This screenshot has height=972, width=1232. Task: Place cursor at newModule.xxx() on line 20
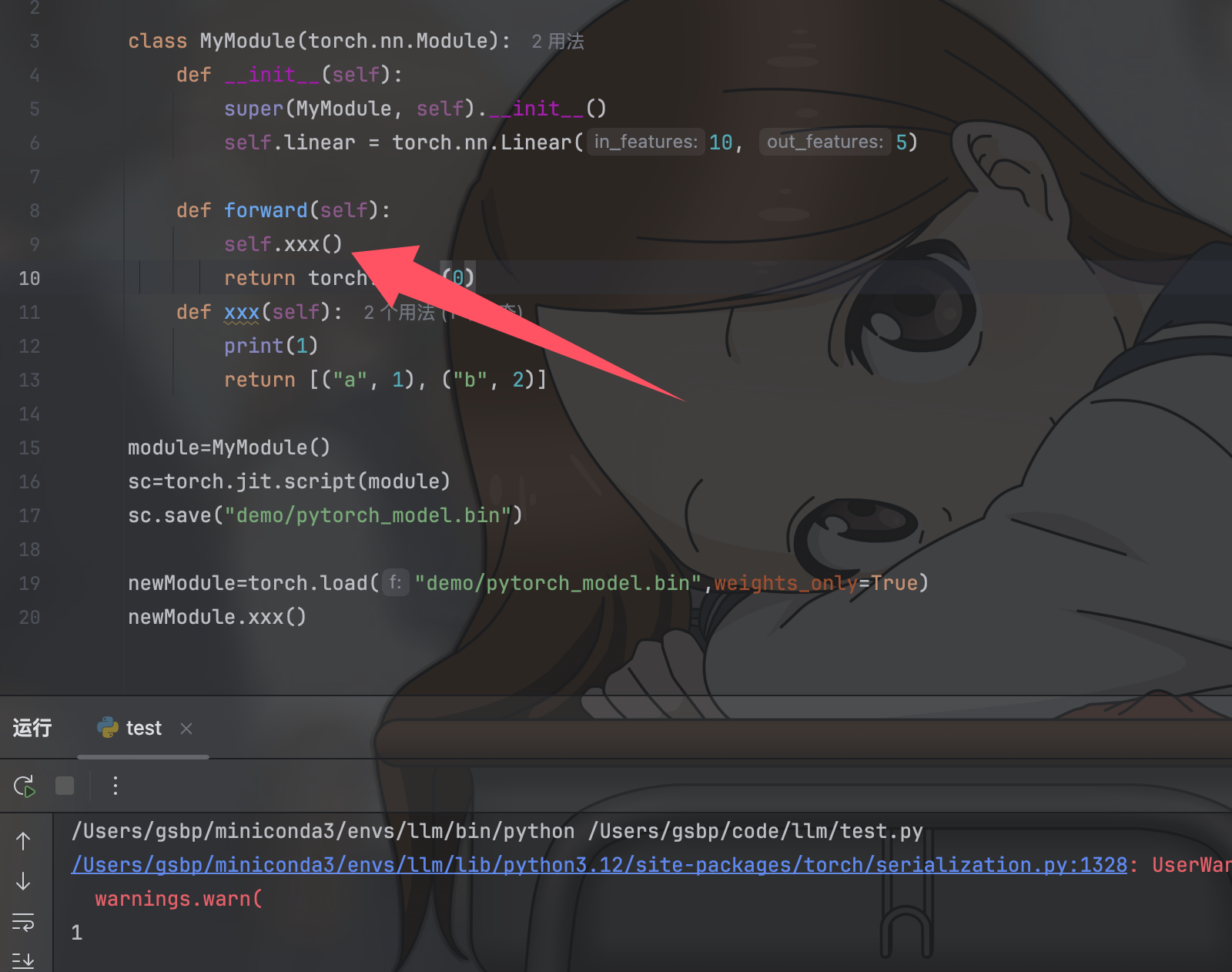pos(217,617)
